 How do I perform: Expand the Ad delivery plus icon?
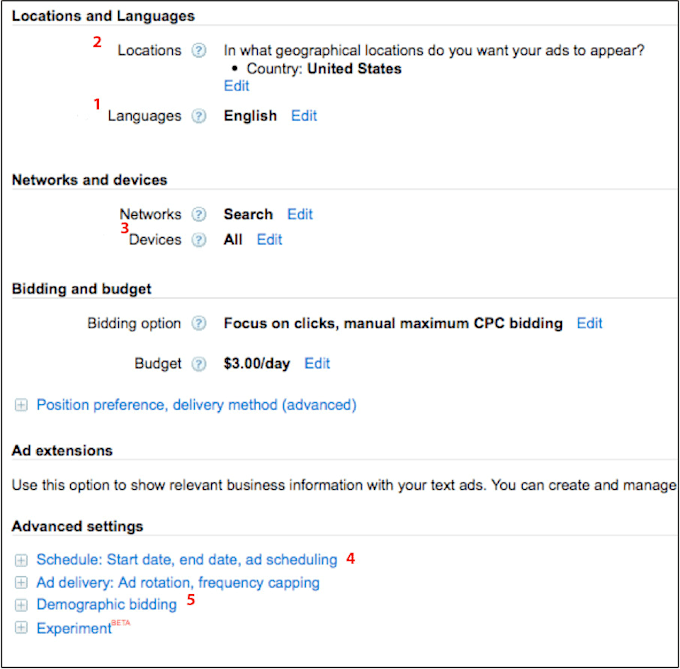tap(21, 582)
